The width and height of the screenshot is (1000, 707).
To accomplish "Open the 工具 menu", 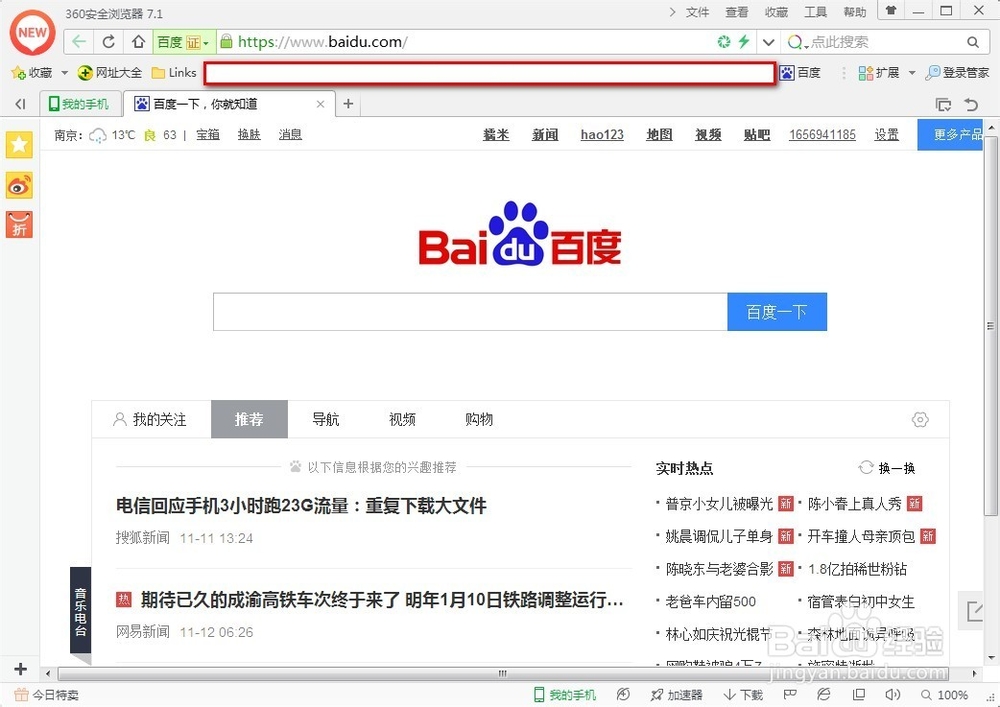I will pyautogui.click(x=815, y=12).
